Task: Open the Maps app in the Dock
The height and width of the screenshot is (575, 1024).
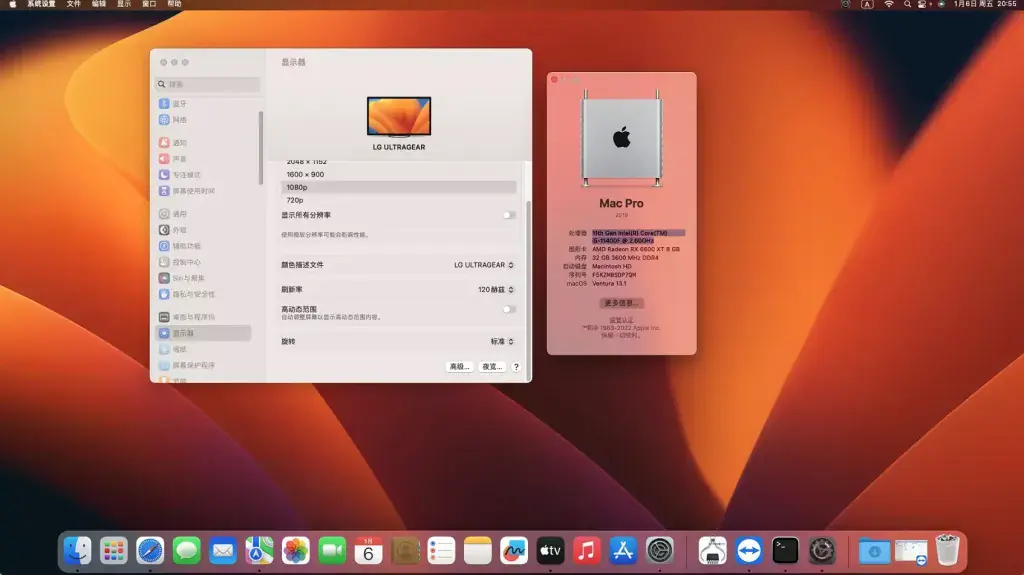Action: pos(259,550)
